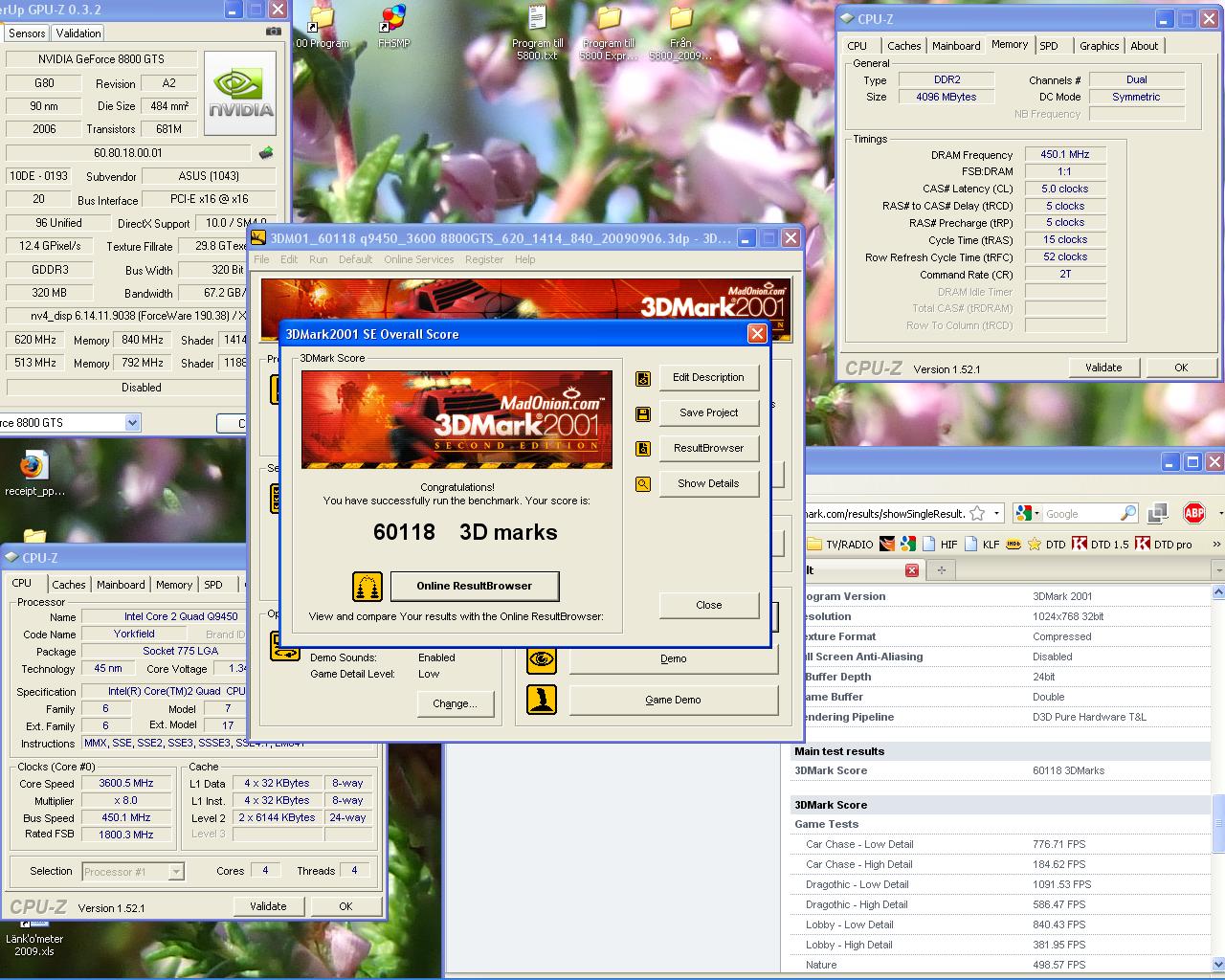Open Graphics tab in top-right CPU-Z
Viewport: 1225px width, 980px height.
(1099, 46)
